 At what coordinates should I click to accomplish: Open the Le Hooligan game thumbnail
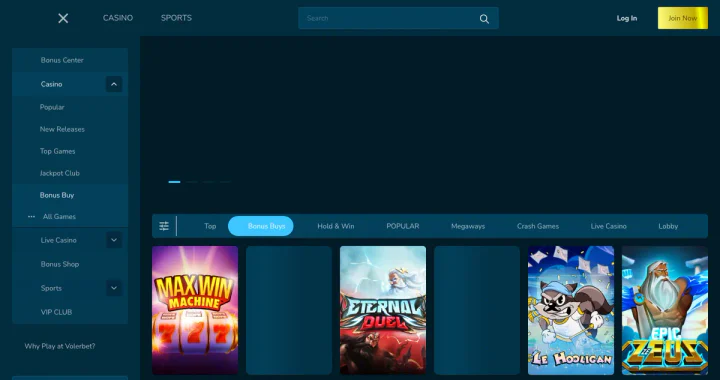571,310
